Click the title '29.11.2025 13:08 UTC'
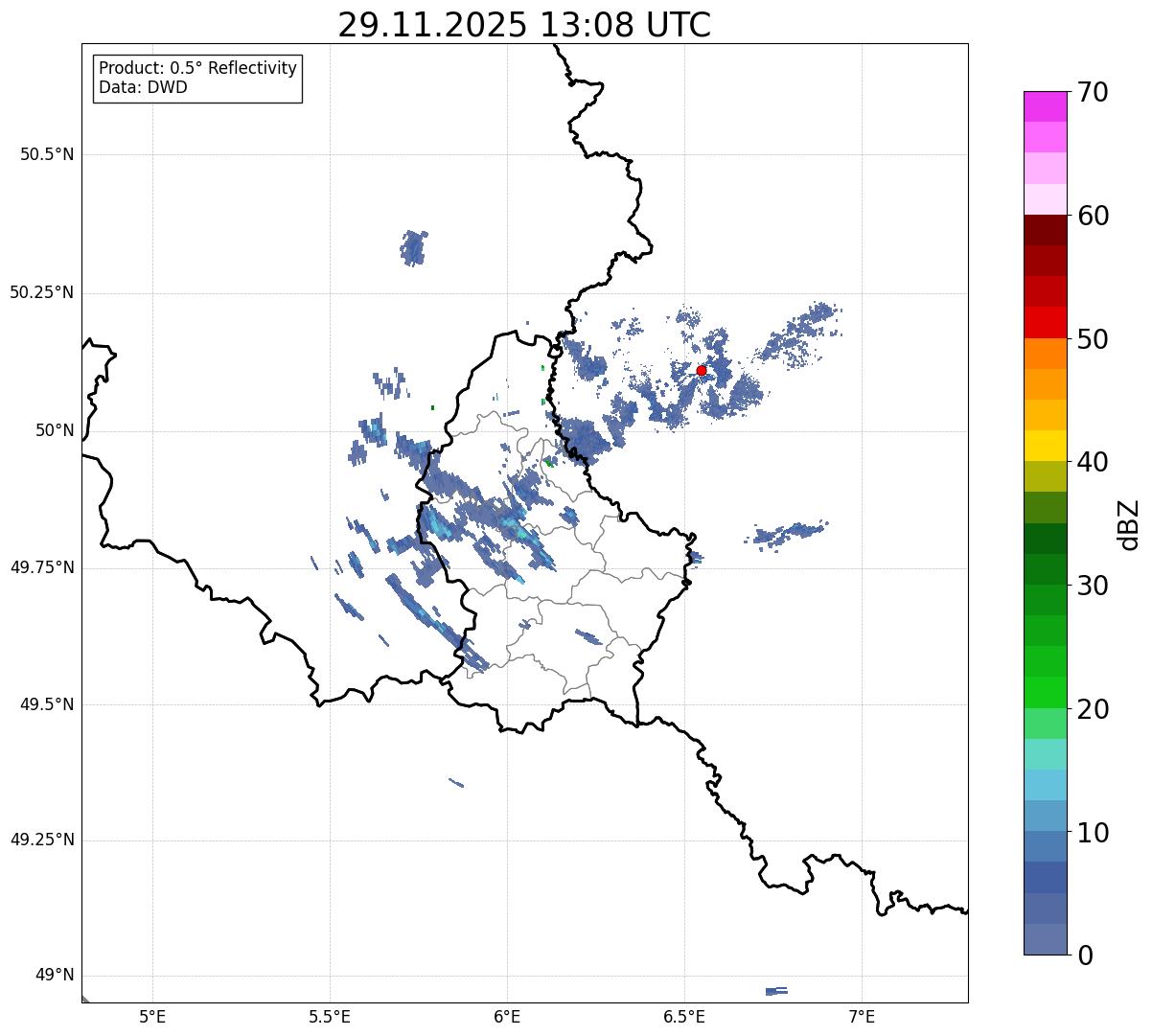 tap(524, 25)
